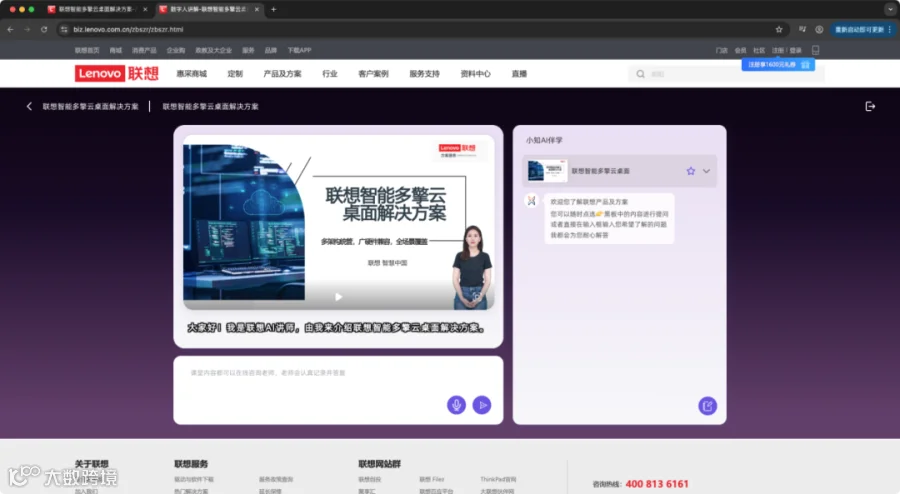
Task: Click the 品牌 top link
Action: tap(271, 50)
